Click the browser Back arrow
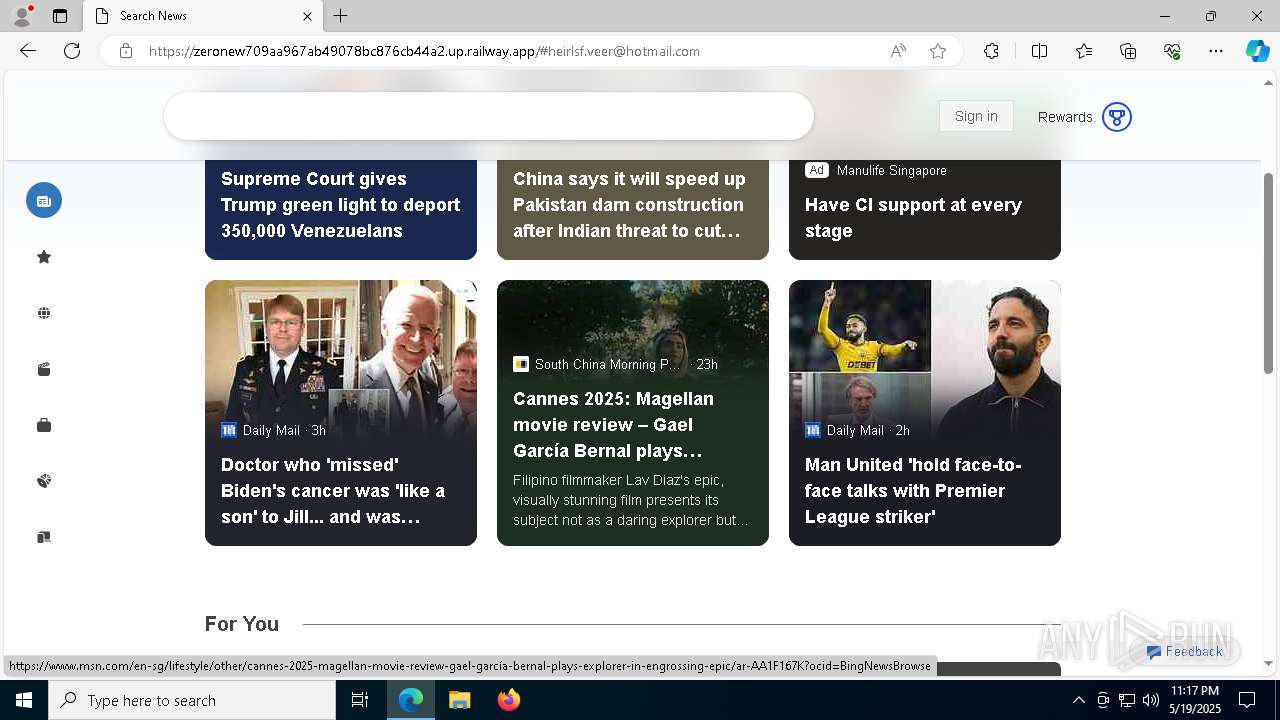The height and width of the screenshot is (720, 1280). click(x=28, y=51)
